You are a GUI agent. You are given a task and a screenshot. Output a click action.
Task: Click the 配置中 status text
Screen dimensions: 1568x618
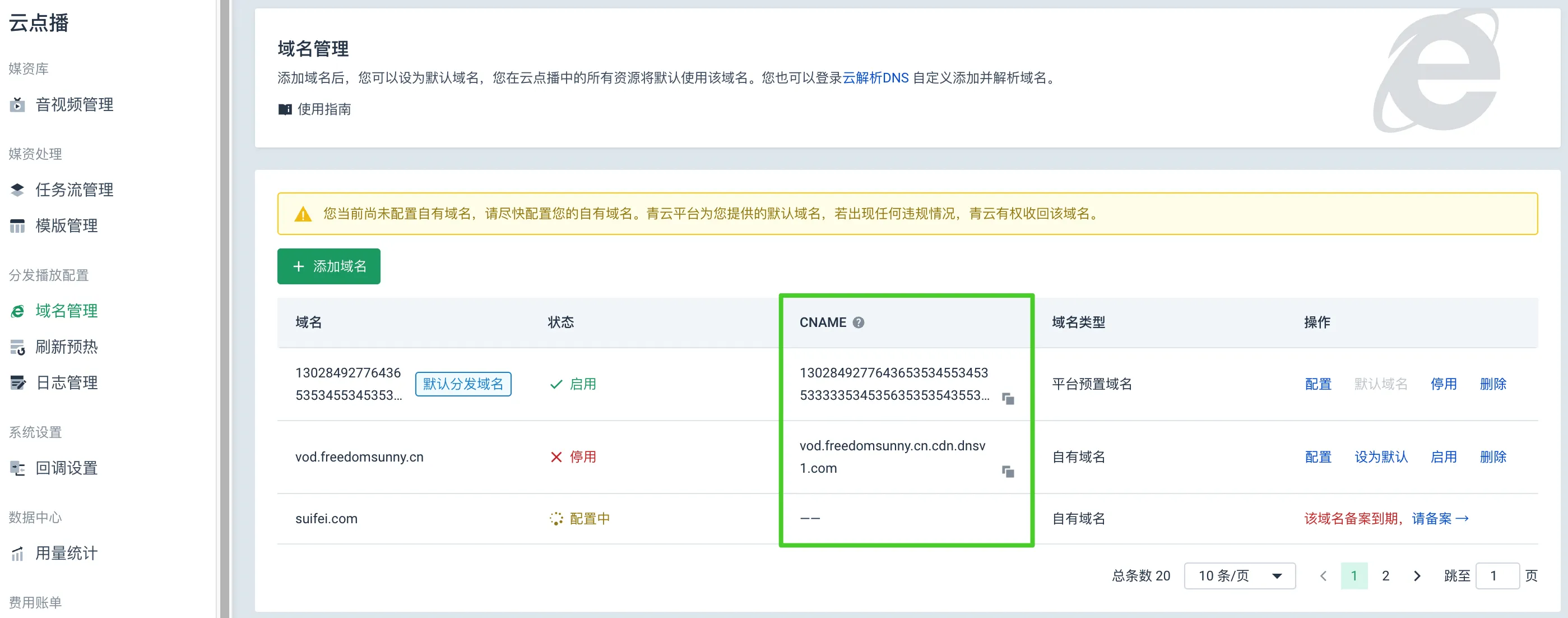[590, 519]
